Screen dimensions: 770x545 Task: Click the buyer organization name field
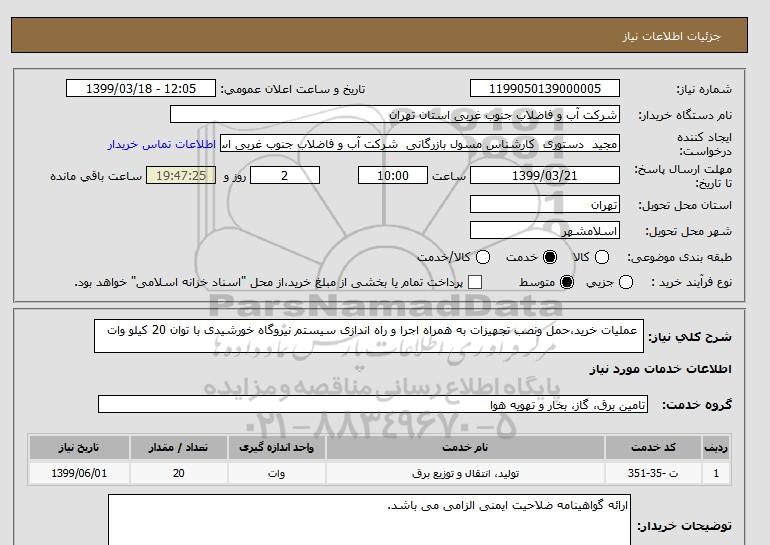coord(395,115)
